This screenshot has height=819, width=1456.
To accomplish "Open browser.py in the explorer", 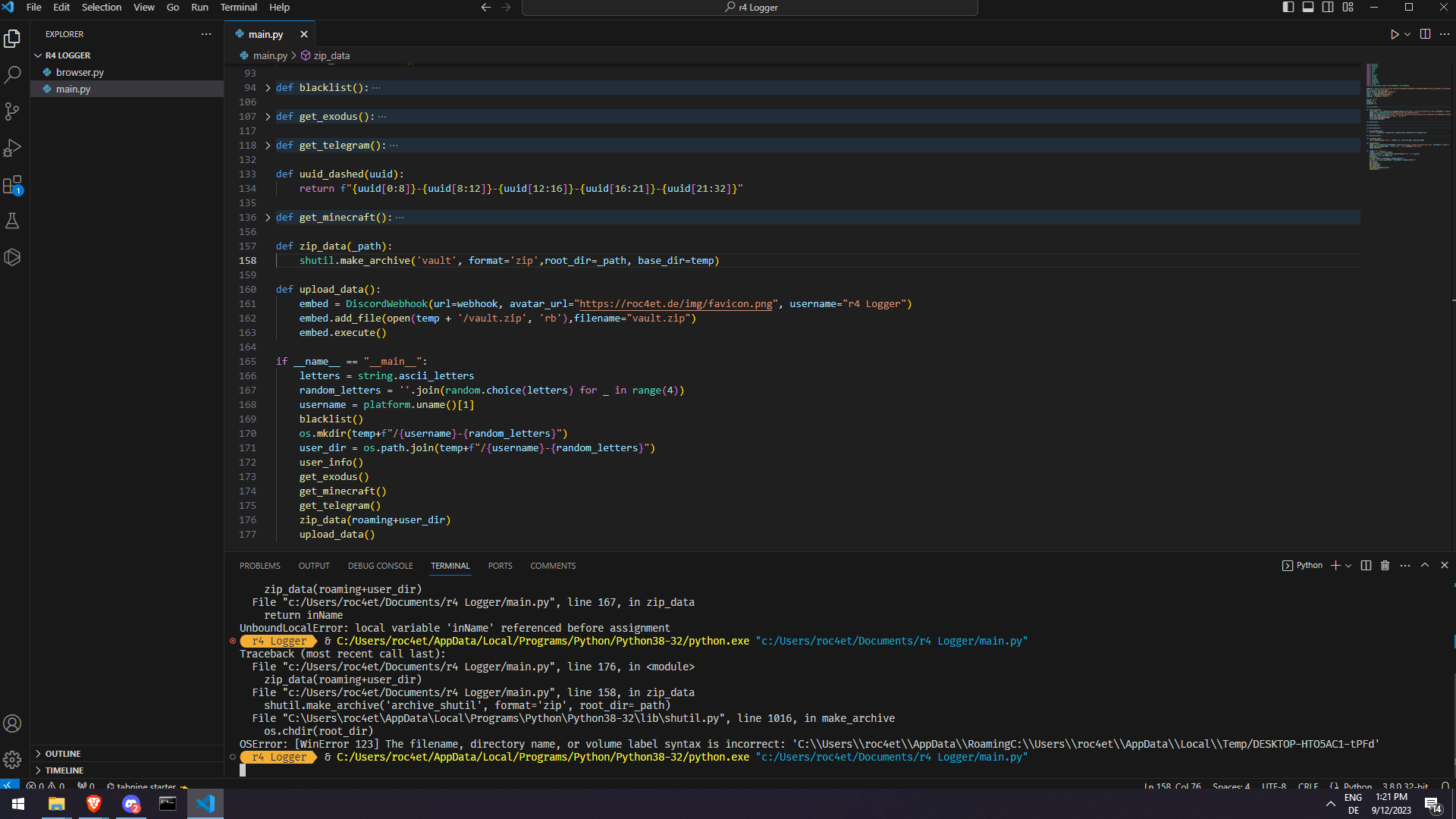I will pos(80,72).
